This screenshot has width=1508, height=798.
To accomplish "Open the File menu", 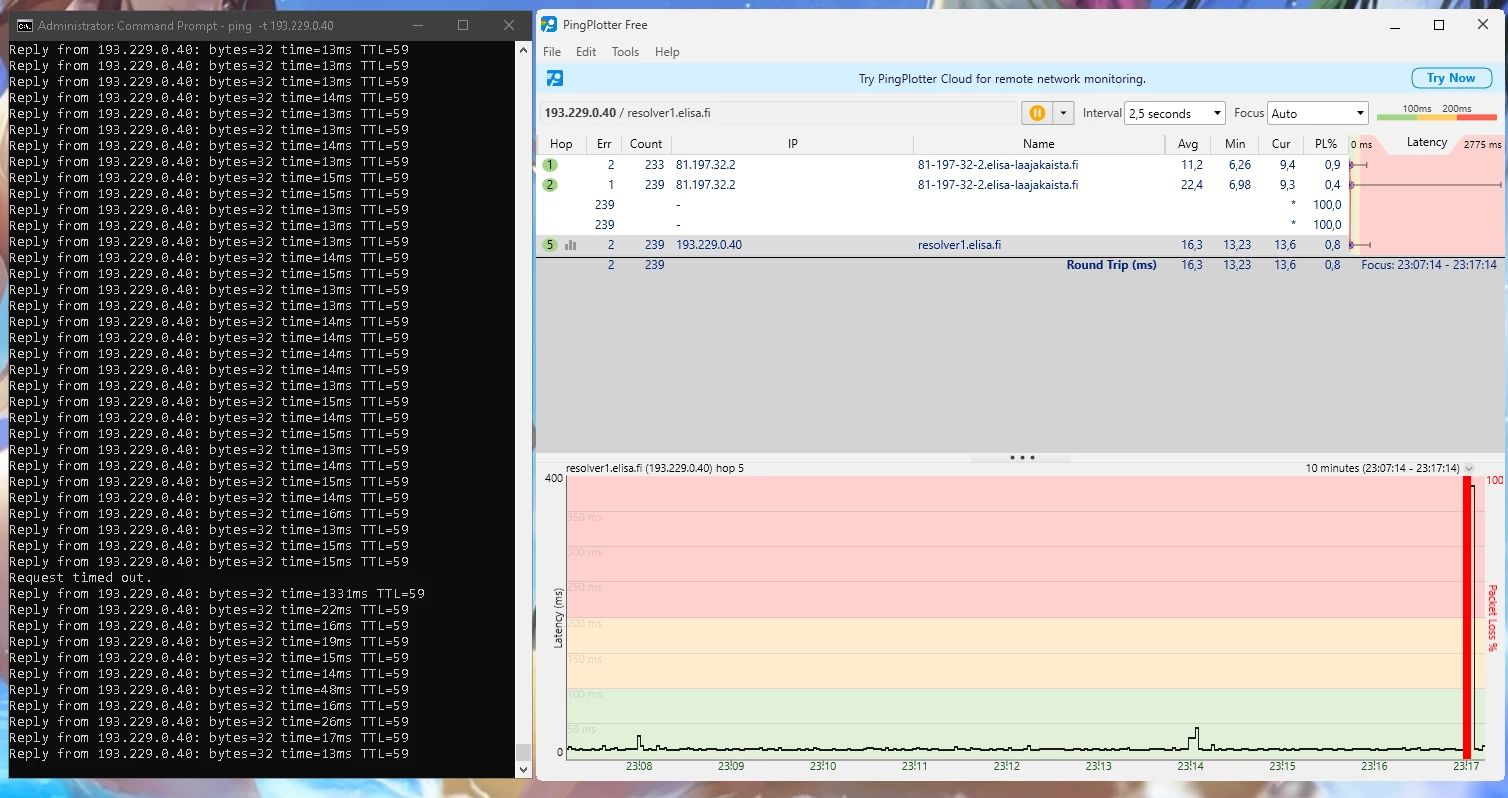I will [x=552, y=52].
